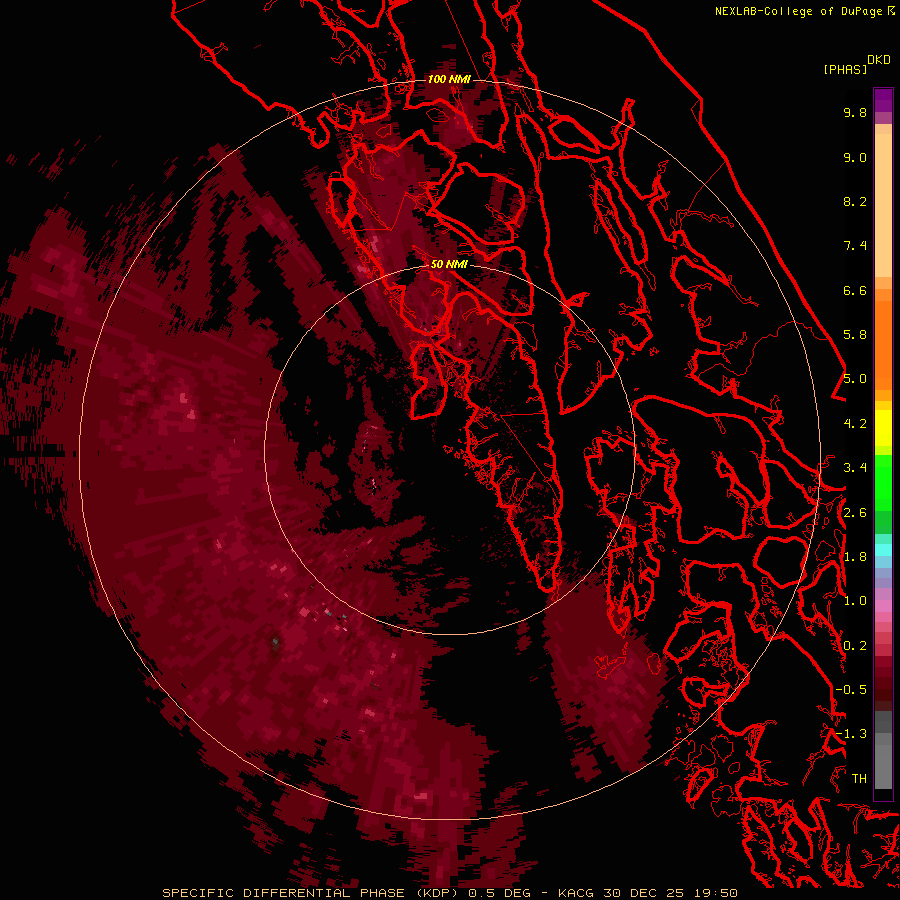The height and width of the screenshot is (900, 900).
Task: Pick the pink color bar segment
Action: [883, 605]
